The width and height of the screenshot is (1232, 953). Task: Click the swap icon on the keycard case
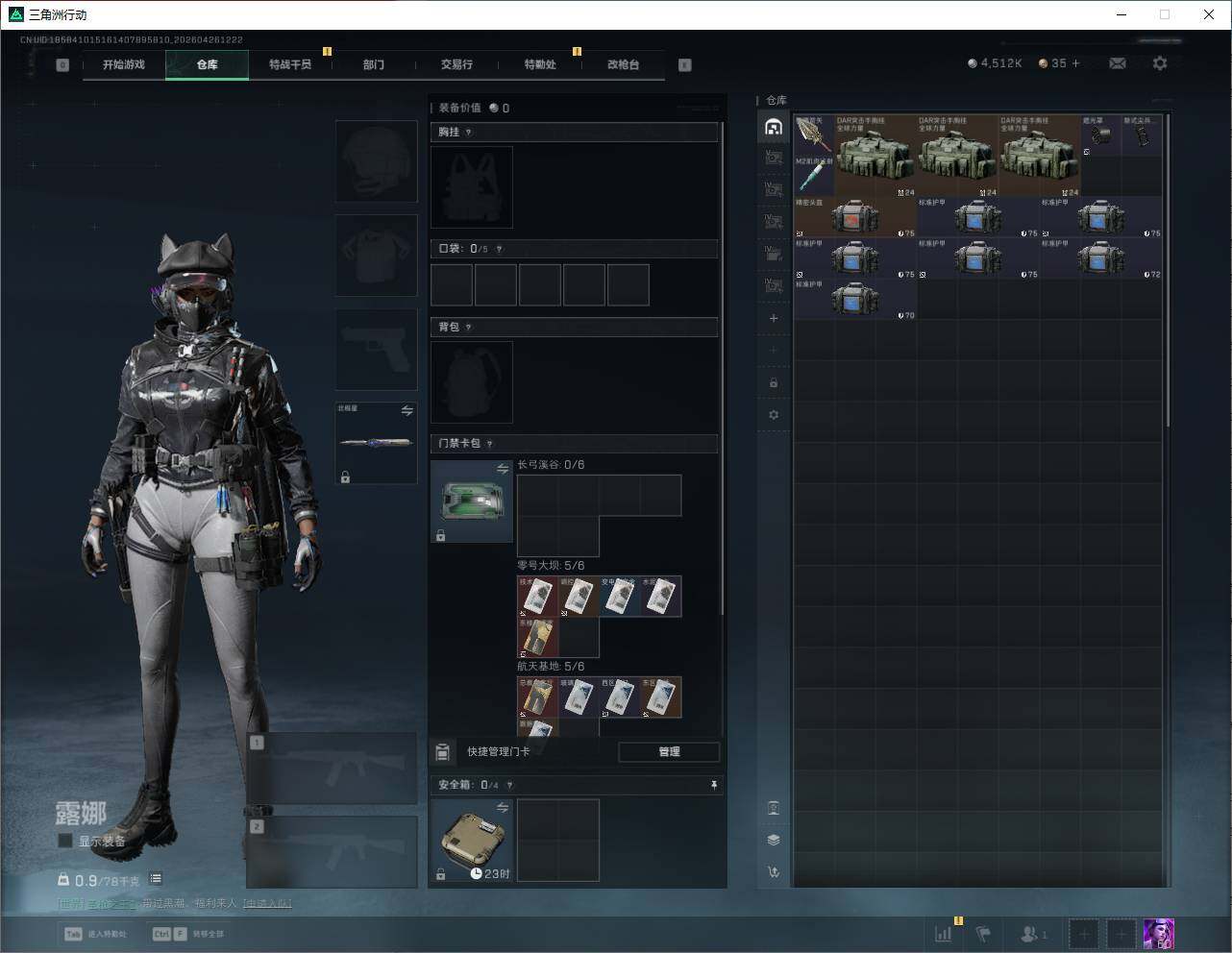[503, 469]
